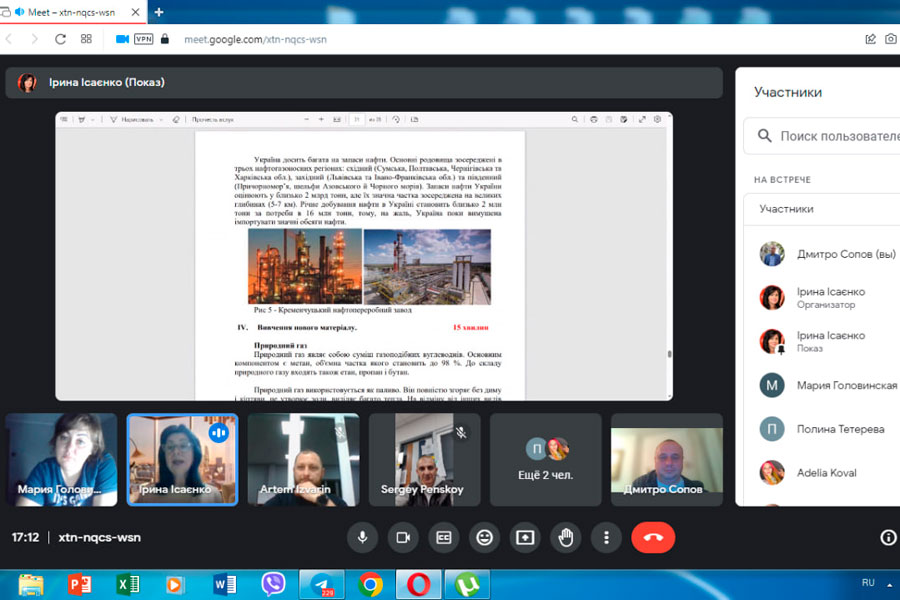The image size is (900, 600).
Task: Raise hand in the meeting
Action: click(x=566, y=538)
